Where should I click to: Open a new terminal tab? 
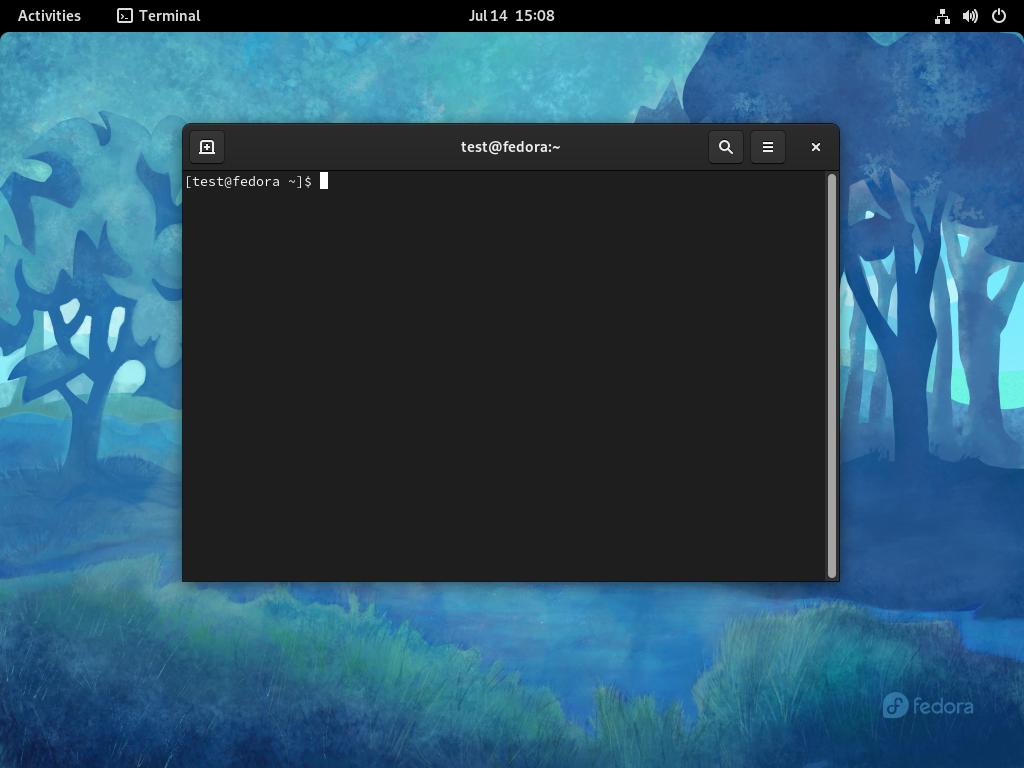207,147
